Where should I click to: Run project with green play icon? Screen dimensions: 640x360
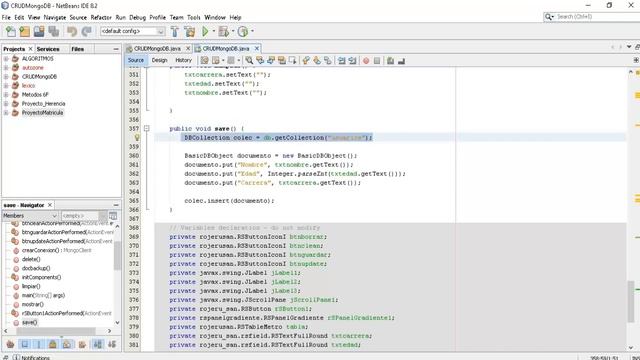point(205,31)
